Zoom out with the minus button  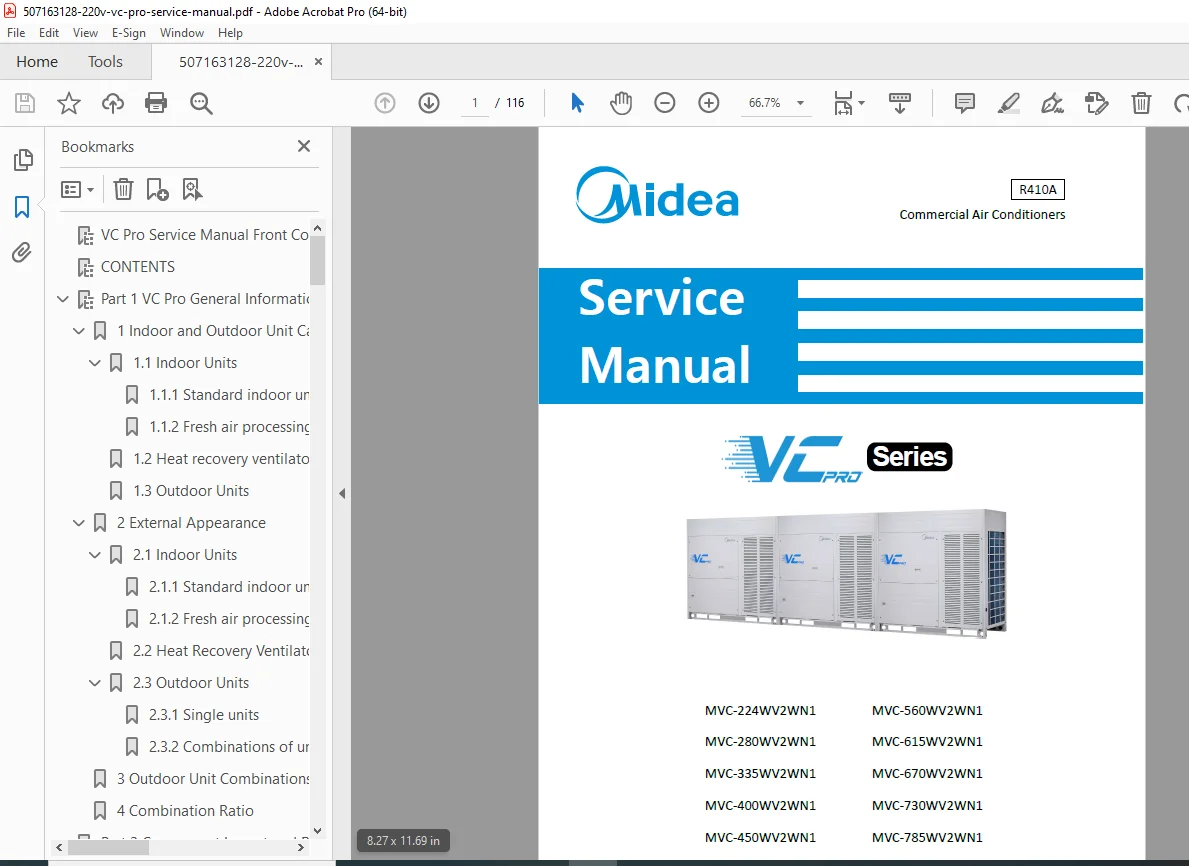(665, 103)
